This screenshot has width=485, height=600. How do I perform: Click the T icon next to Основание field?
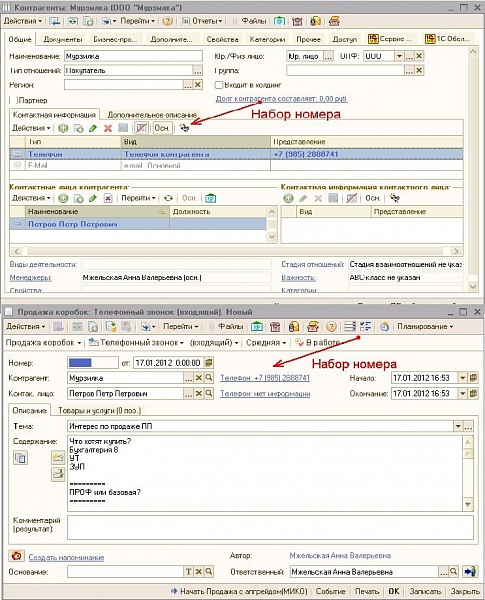click(x=188, y=572)
